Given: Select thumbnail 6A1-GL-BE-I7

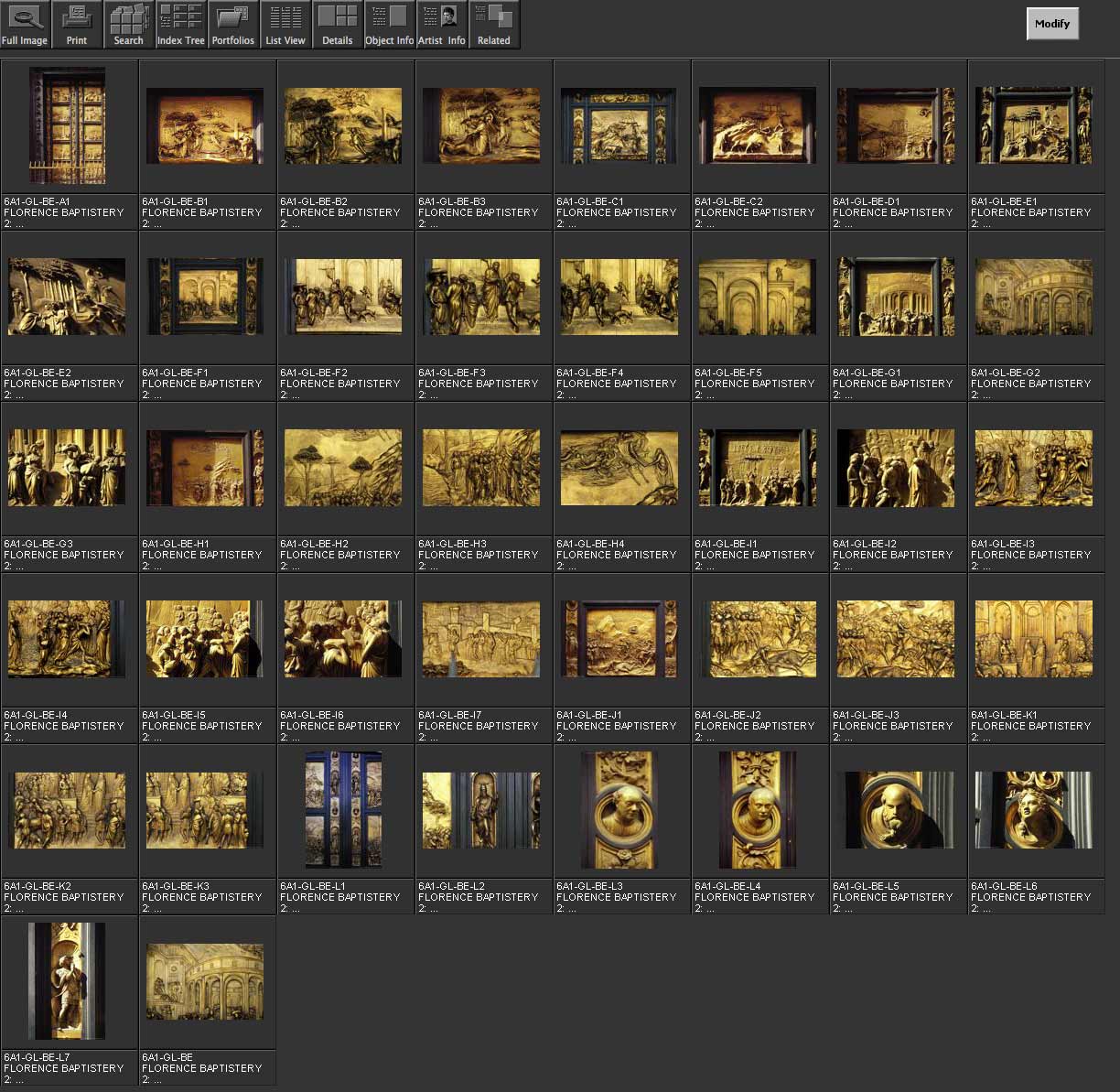Looking at the screenshot, I should pyautogui.click(x=481, y=639).
